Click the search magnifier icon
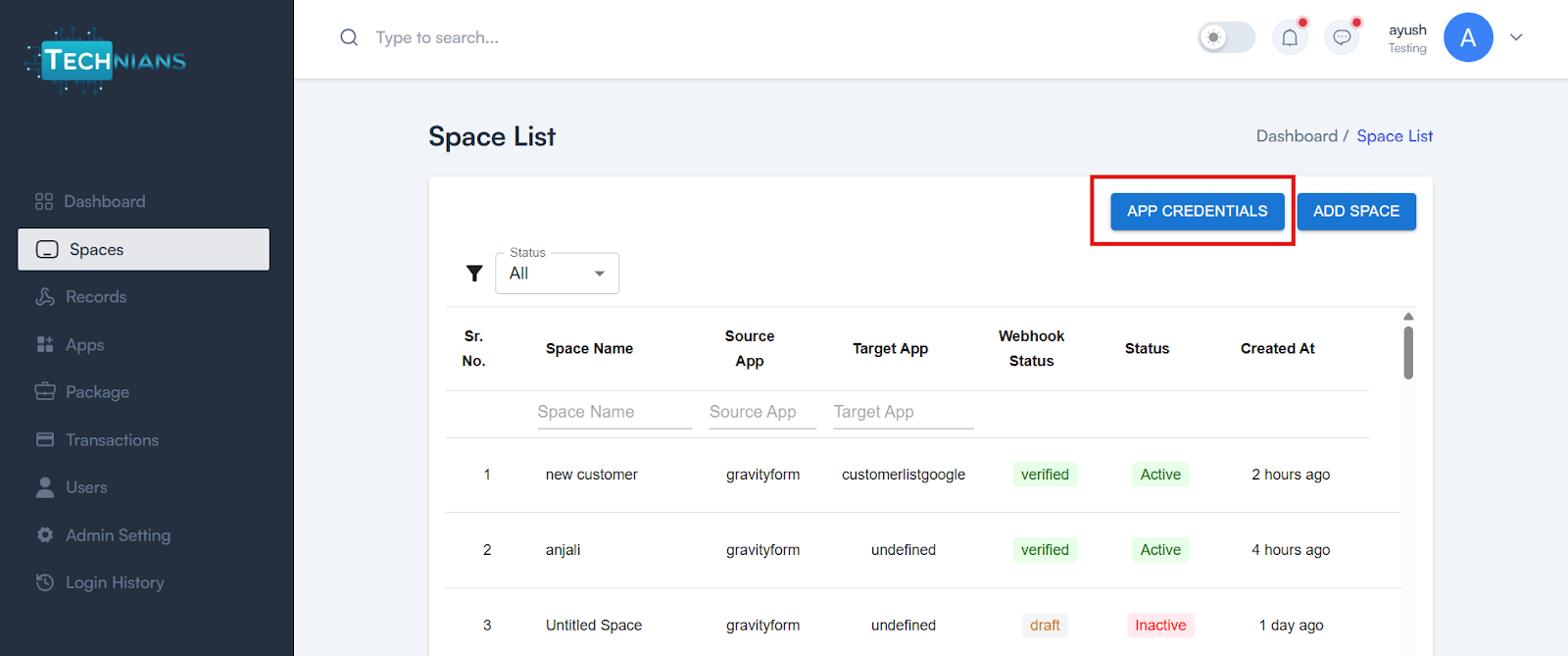Image resolution: width=1568 pixels, height=656 pixels. coord(349,37)
